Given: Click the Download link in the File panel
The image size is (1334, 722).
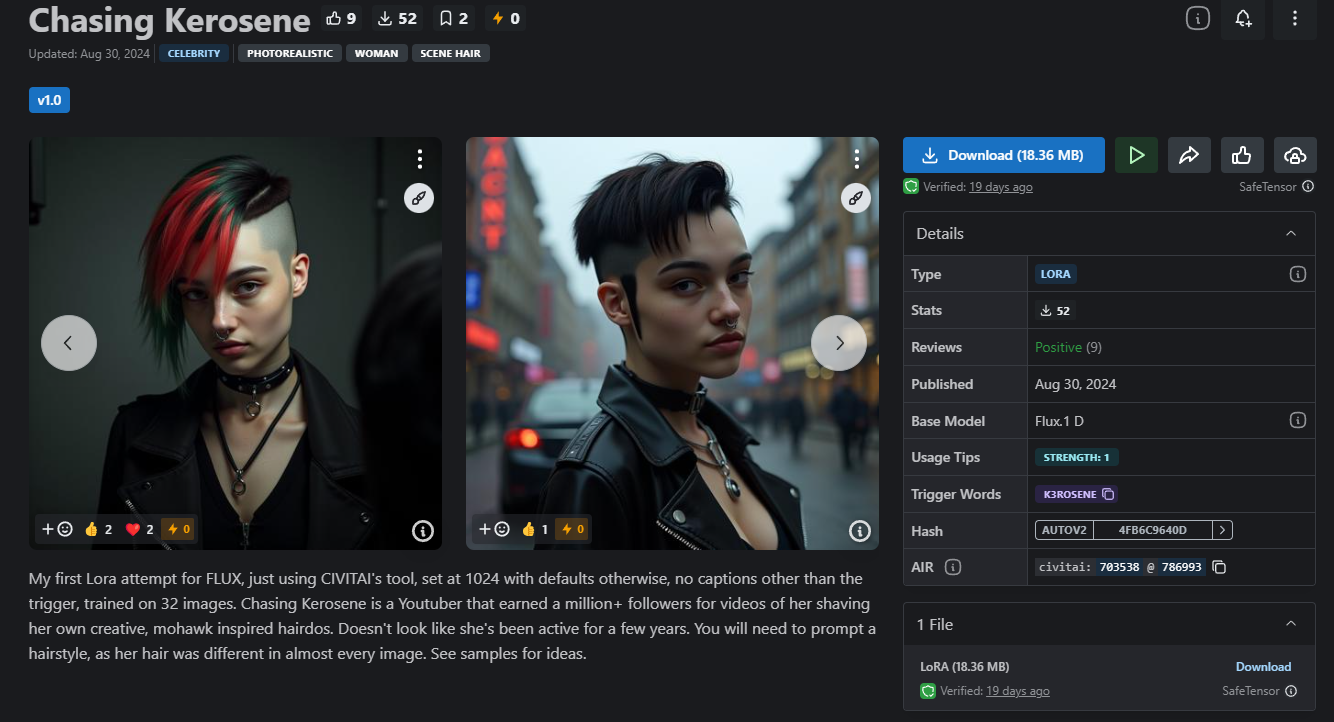Looking at the screenshot, I should point(1263,667).
